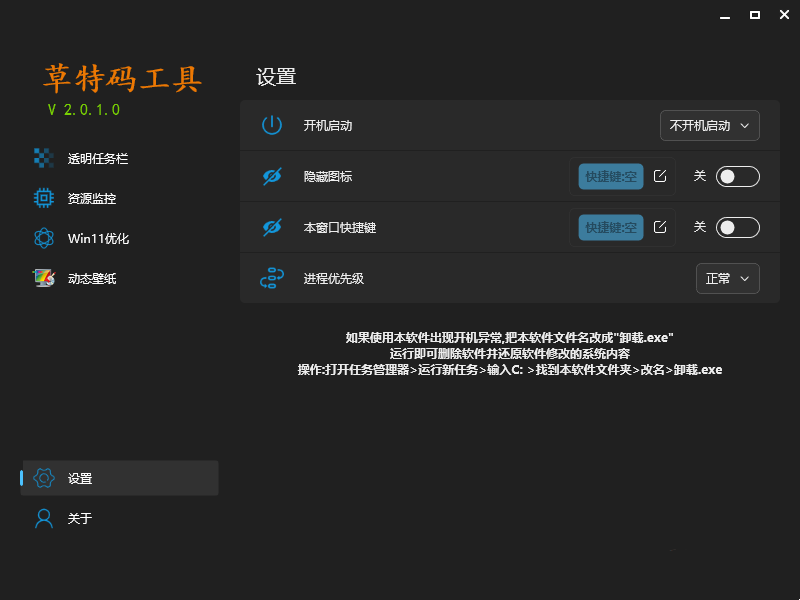Viewport: 800px width, 600px height.
Task: Click edit icon beside 本窗口快捷键 hotkey
Action: [x=660, y=227]
